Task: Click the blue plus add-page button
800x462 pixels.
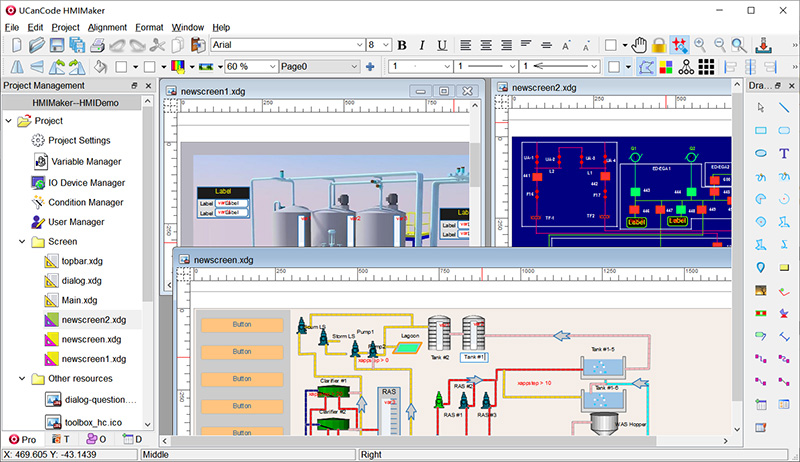Action: click(x=370, y=67)
